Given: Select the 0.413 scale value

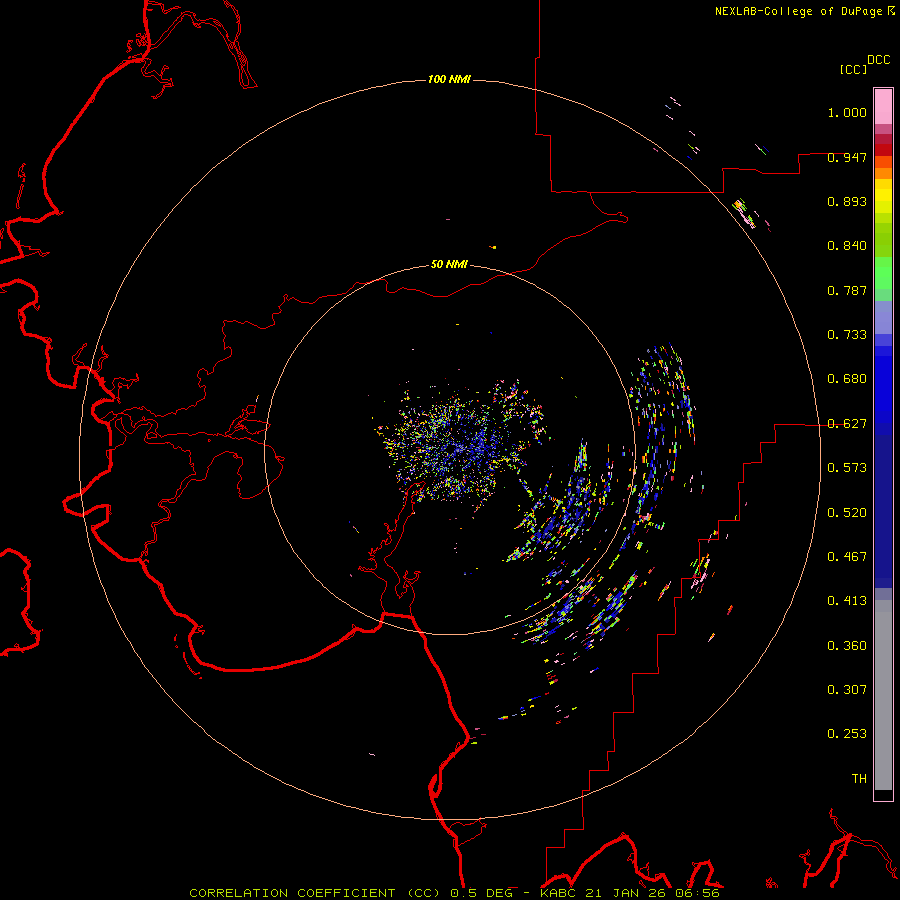Looking at the screenshot, I should coord(847,601).
